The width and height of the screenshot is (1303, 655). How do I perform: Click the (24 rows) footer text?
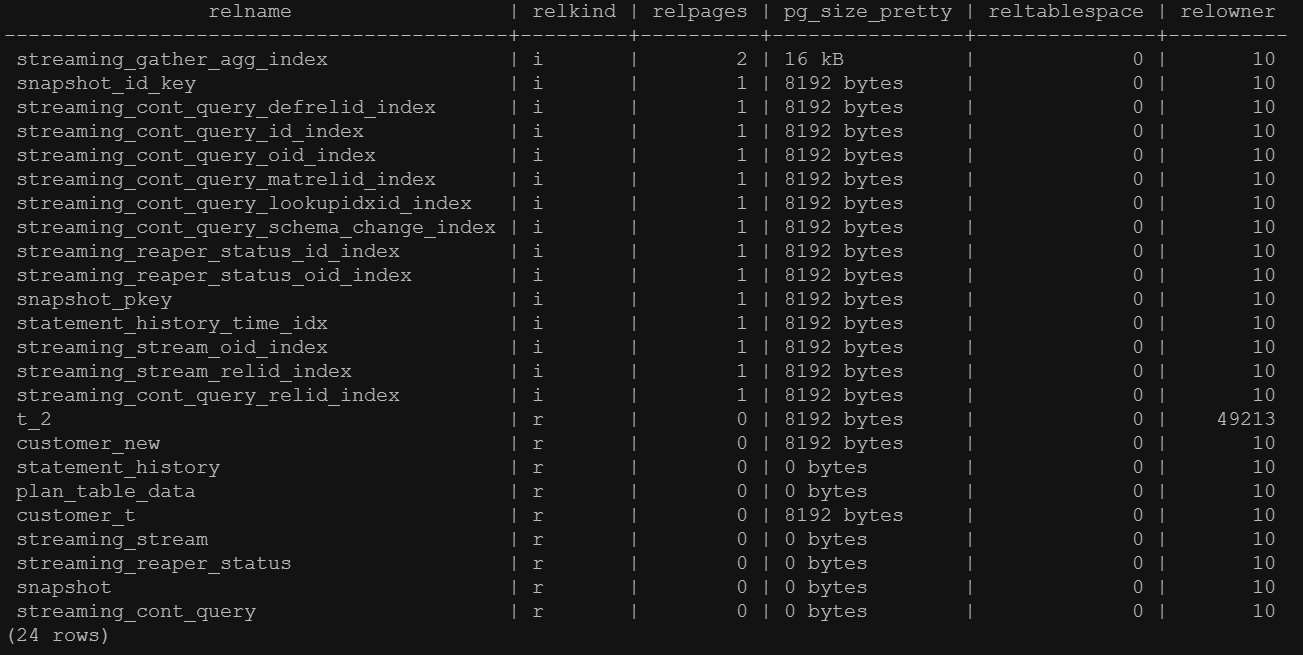57,635
